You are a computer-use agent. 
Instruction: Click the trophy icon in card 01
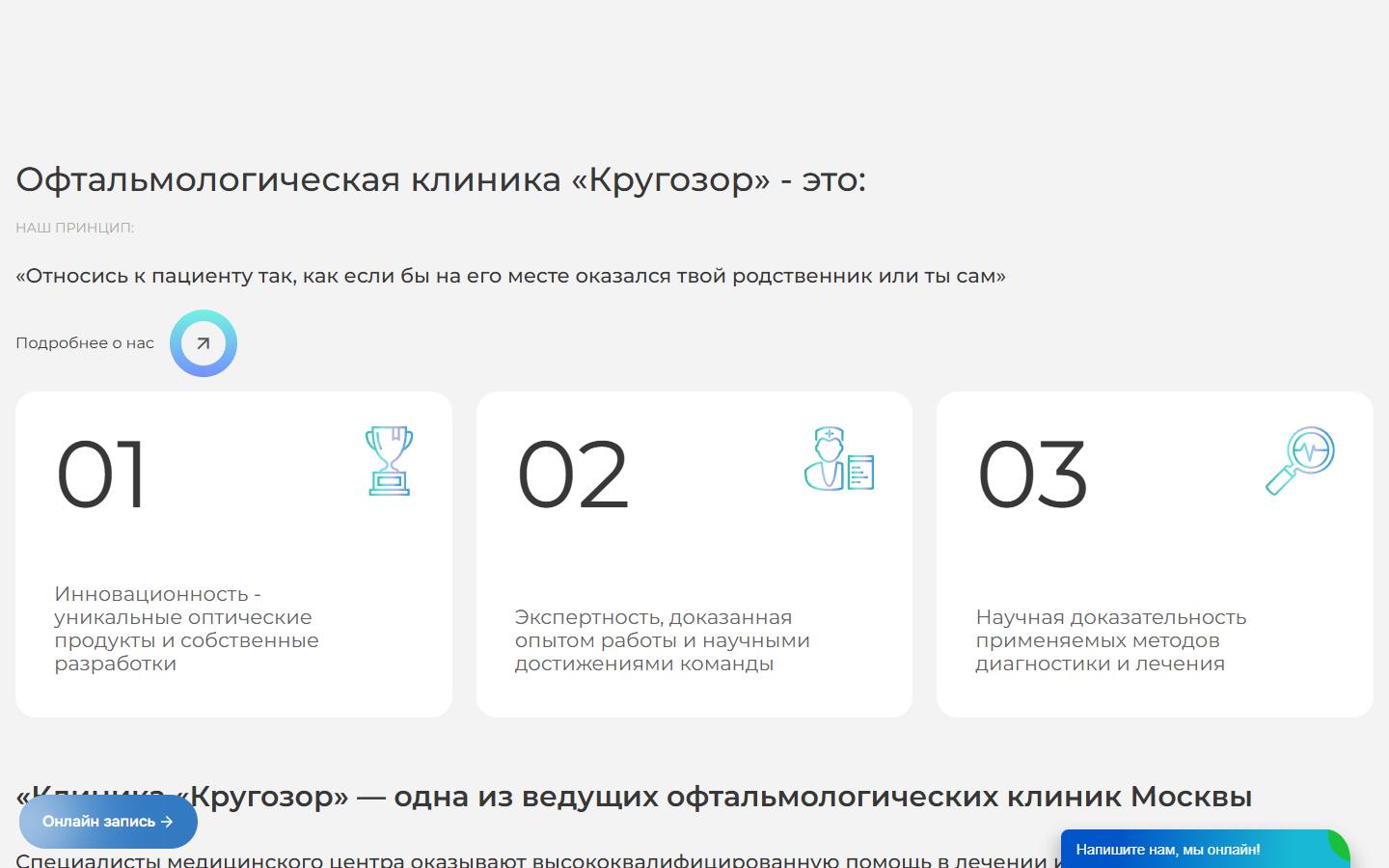coord(390,461)
